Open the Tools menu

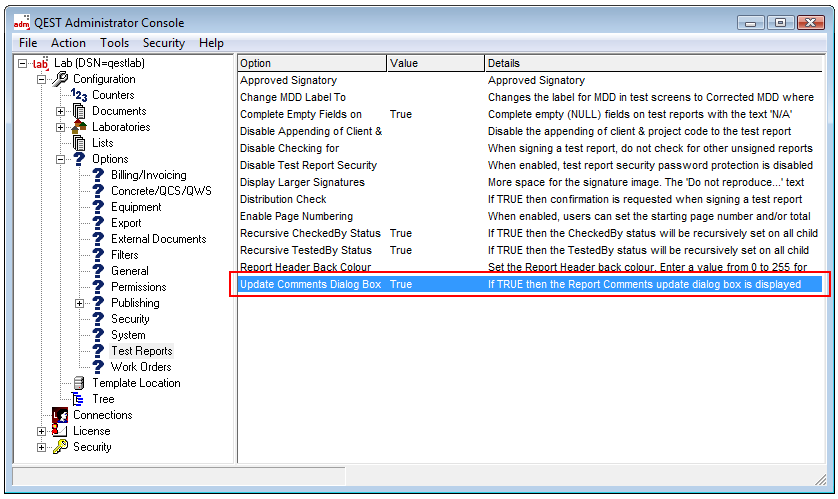click(x=114, y=43)
